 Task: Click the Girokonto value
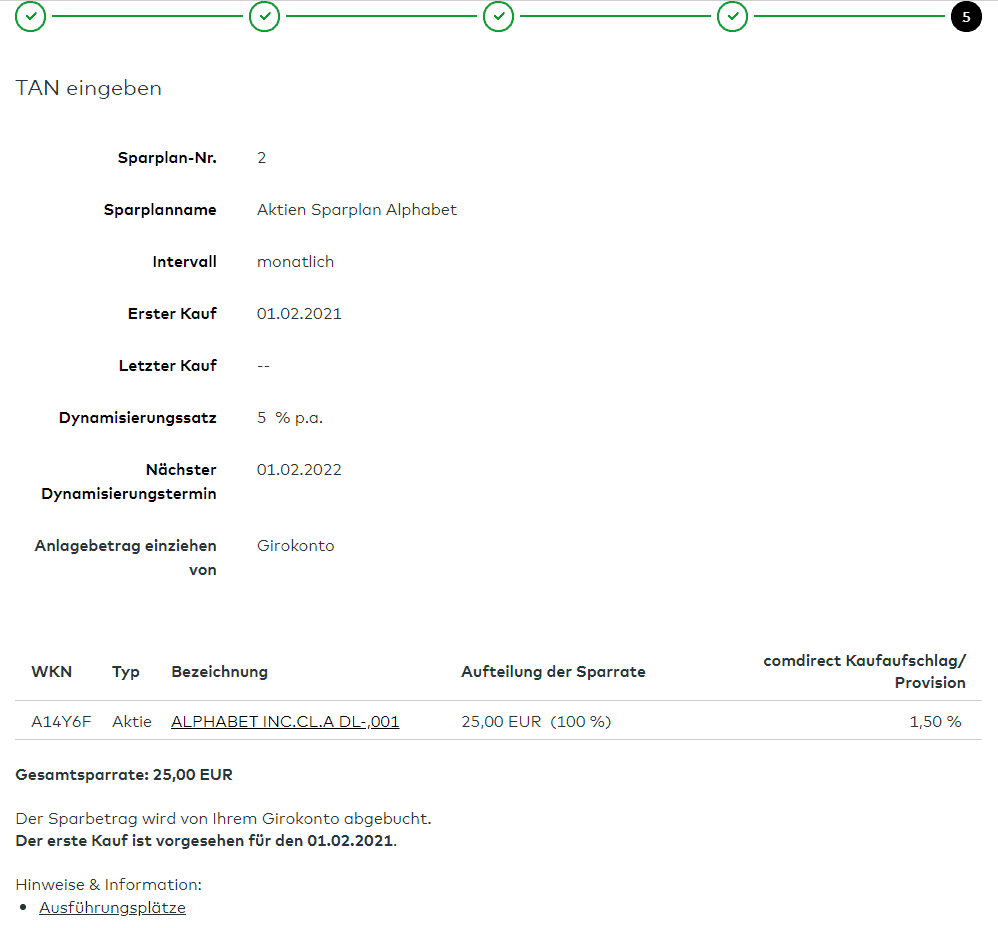click(295, 545)
